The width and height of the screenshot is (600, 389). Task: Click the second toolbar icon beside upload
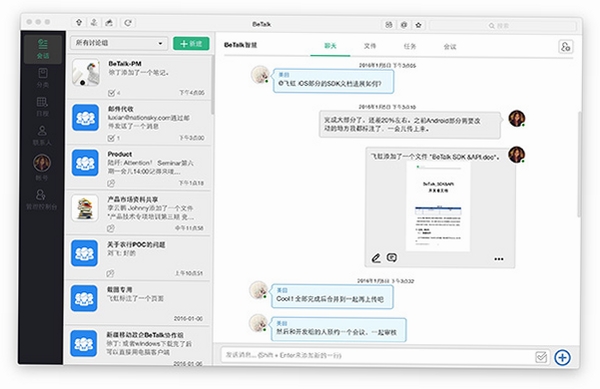[94, 23]
